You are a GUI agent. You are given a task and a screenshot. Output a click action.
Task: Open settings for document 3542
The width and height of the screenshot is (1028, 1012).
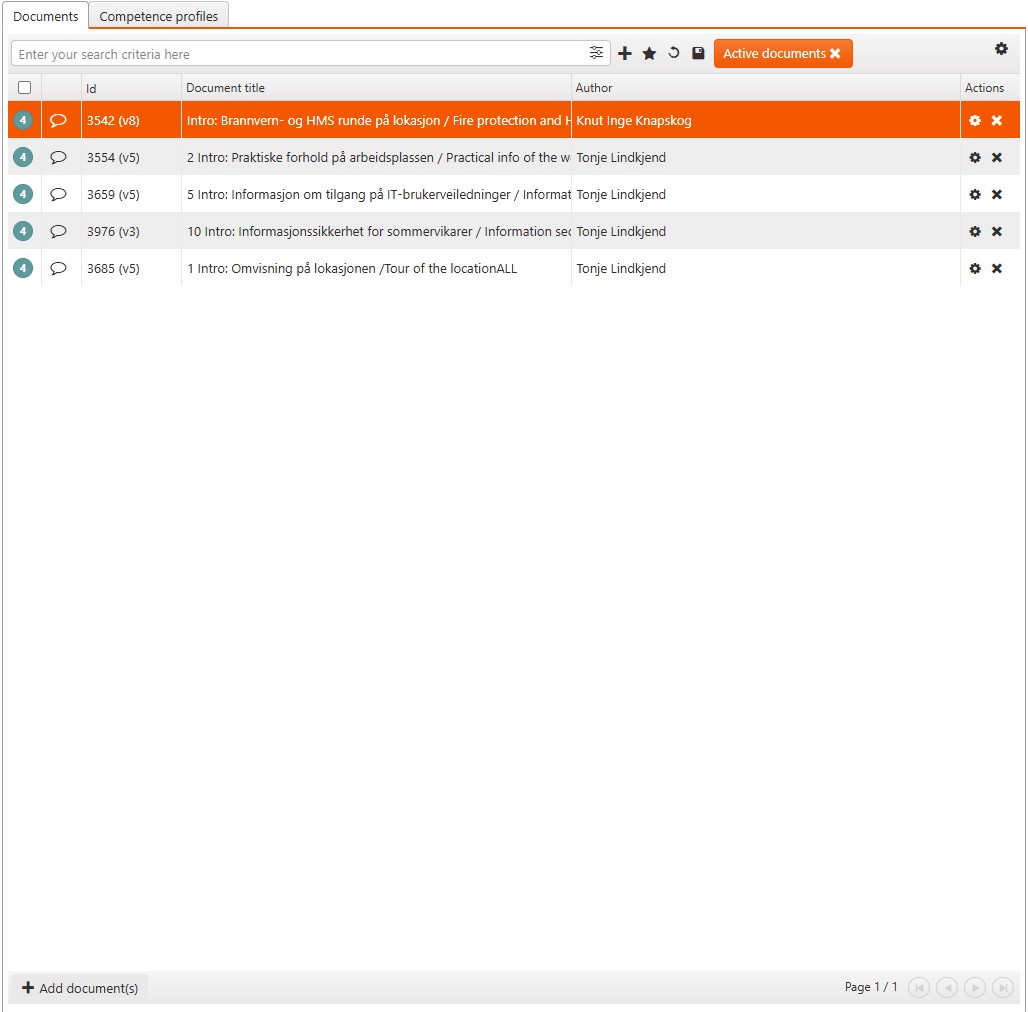click(x=975, y=120)
